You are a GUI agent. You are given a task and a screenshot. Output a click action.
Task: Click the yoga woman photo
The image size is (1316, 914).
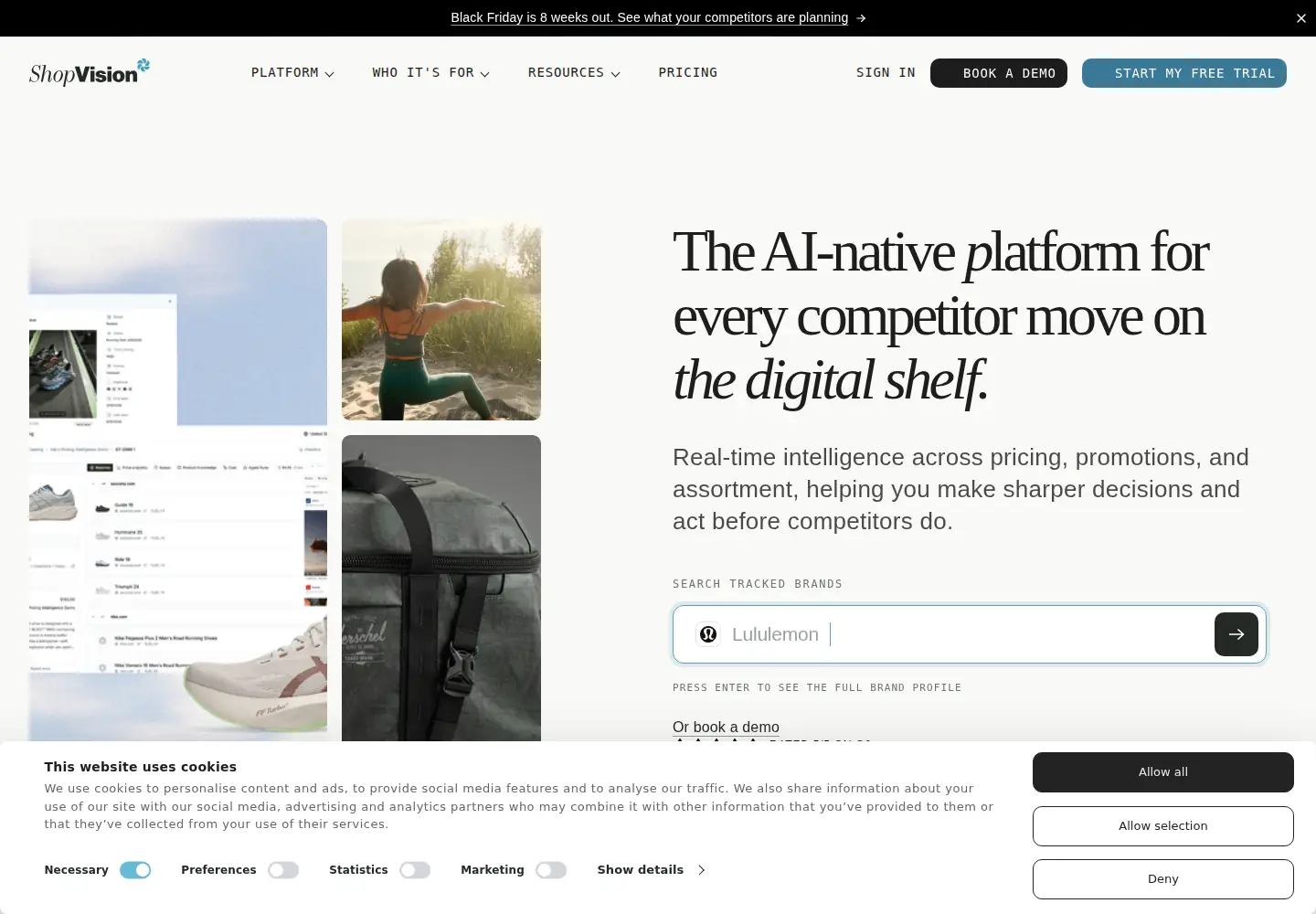pyautogui.click(x=441, y=320)
